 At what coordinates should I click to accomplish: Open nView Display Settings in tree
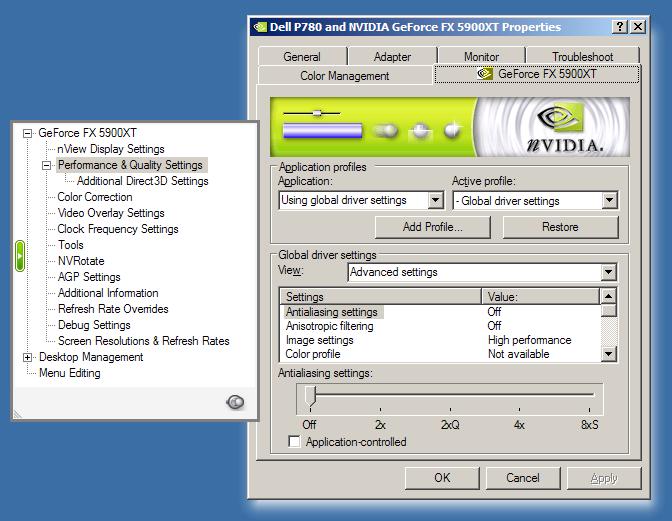pyautogui.click(x=111, y=149)
